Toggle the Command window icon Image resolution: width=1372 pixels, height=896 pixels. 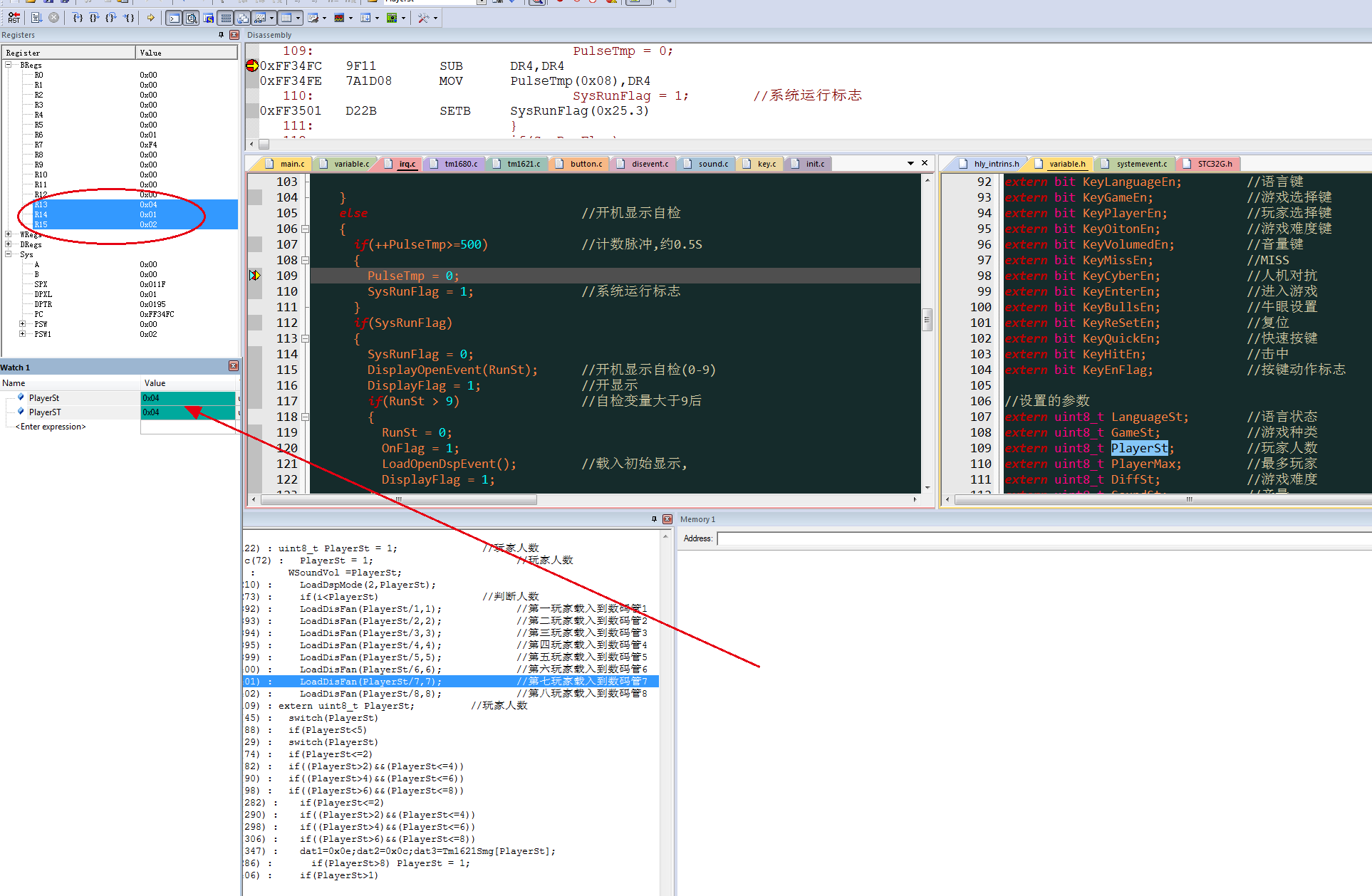[174, 18]
